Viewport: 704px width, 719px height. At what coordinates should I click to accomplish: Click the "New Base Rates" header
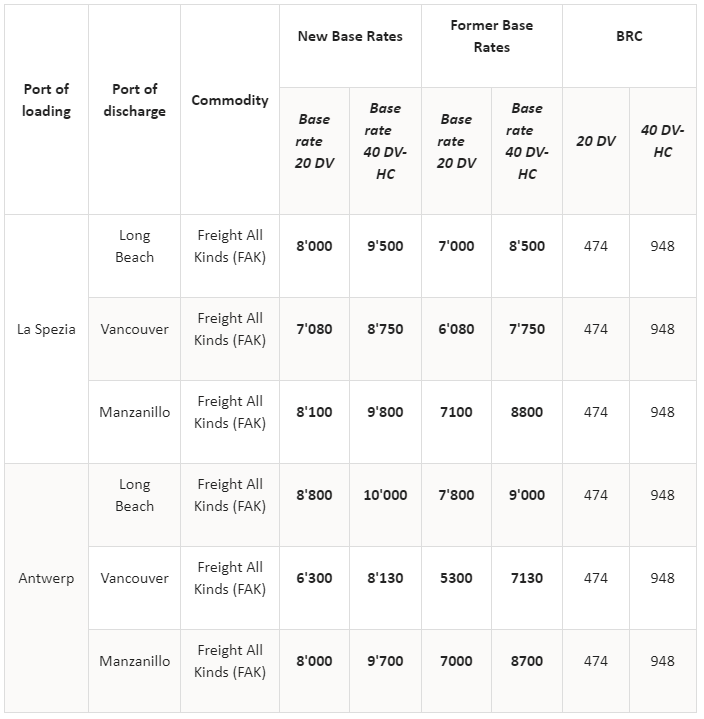tap(350, 36)
